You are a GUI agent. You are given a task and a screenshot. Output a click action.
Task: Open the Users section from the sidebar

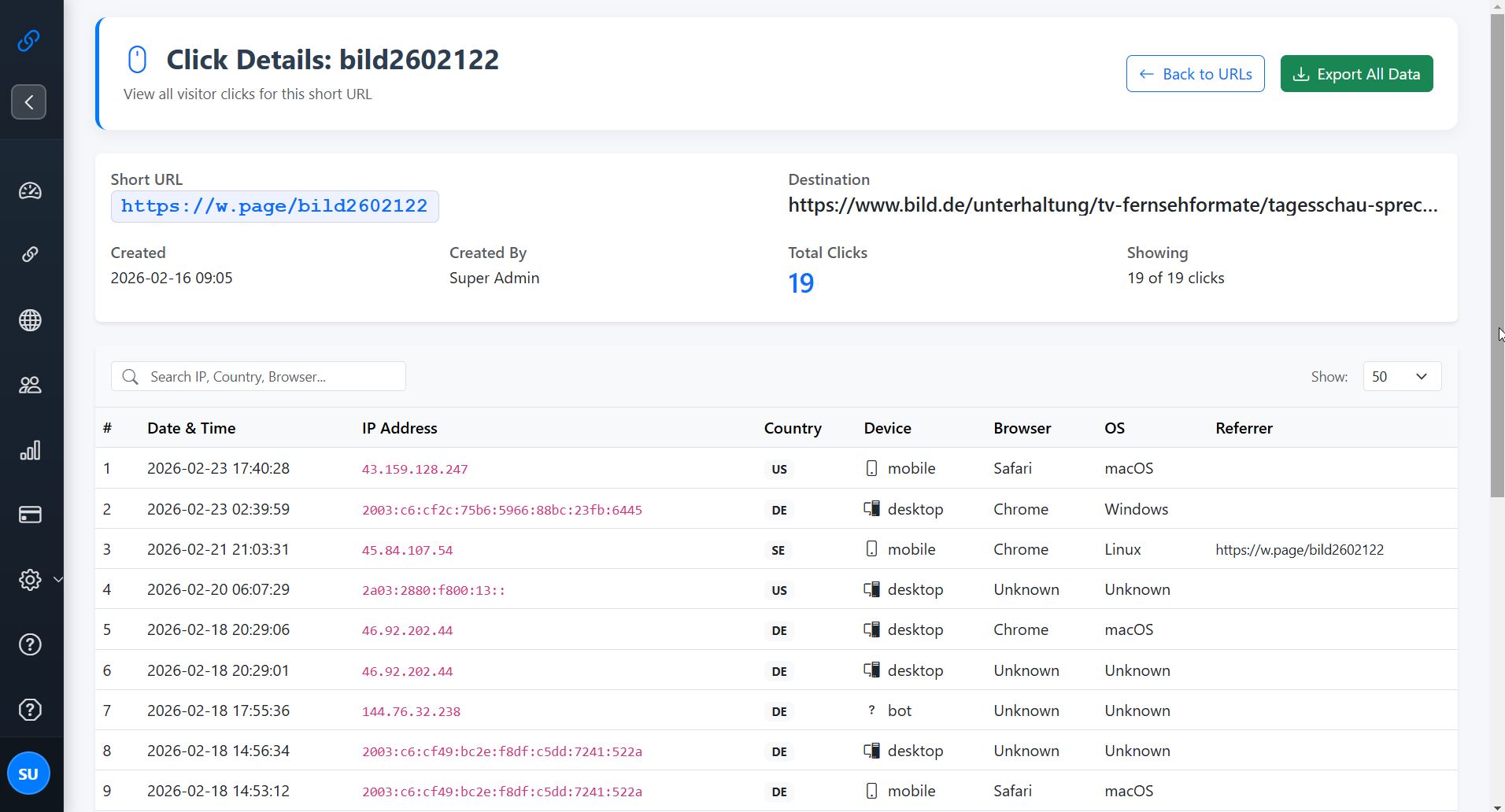[x=30, y=385]
